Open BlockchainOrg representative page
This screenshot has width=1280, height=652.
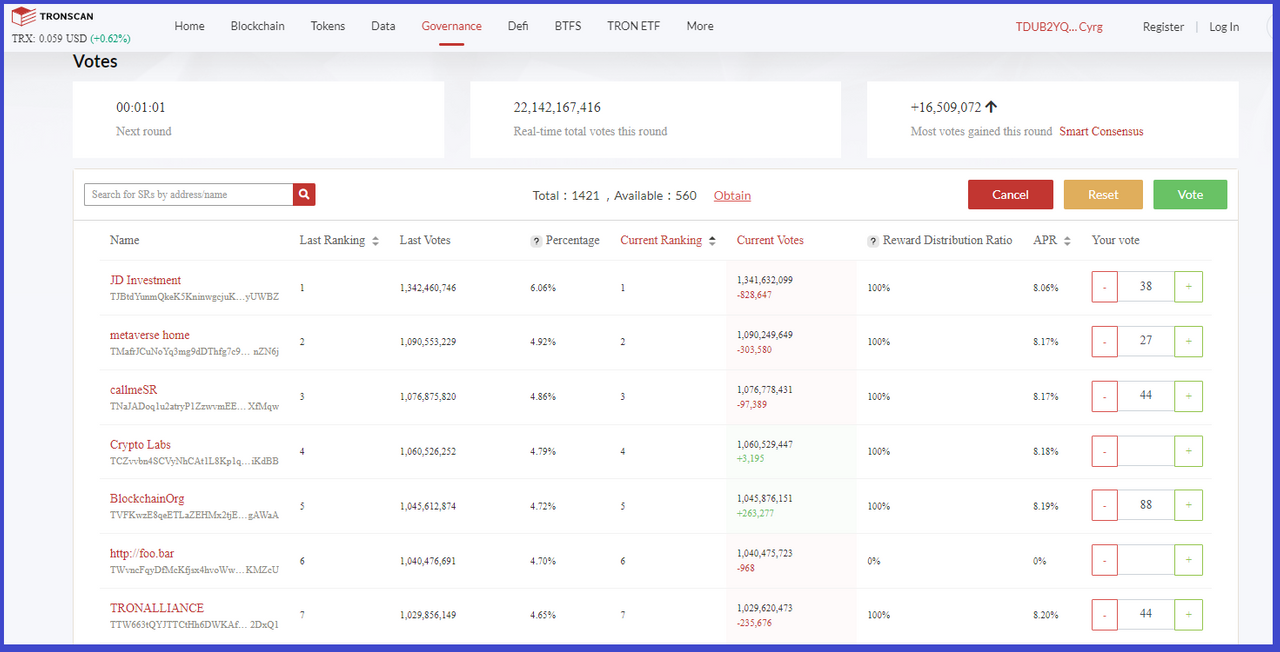click(147, 498)
